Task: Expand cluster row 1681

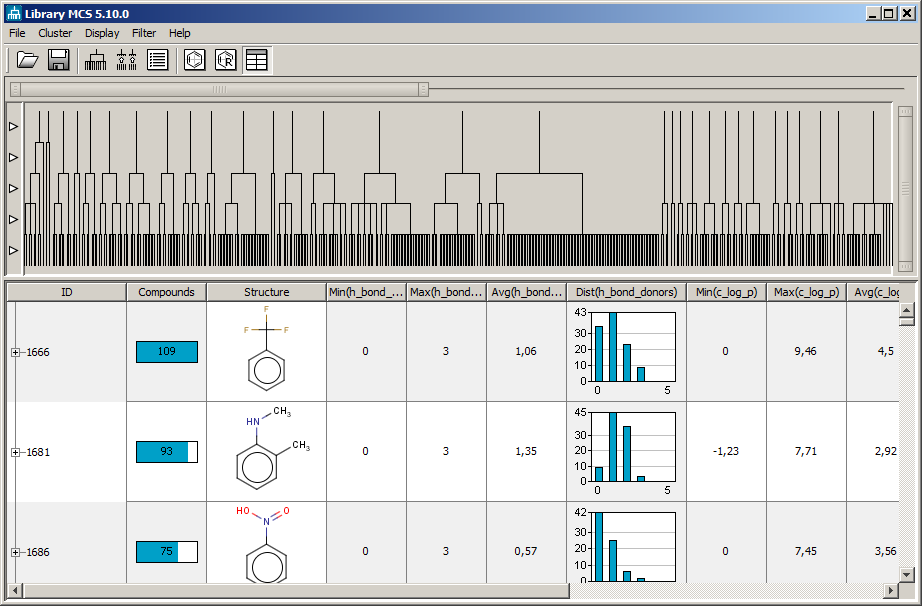Action: click(13, 452)
